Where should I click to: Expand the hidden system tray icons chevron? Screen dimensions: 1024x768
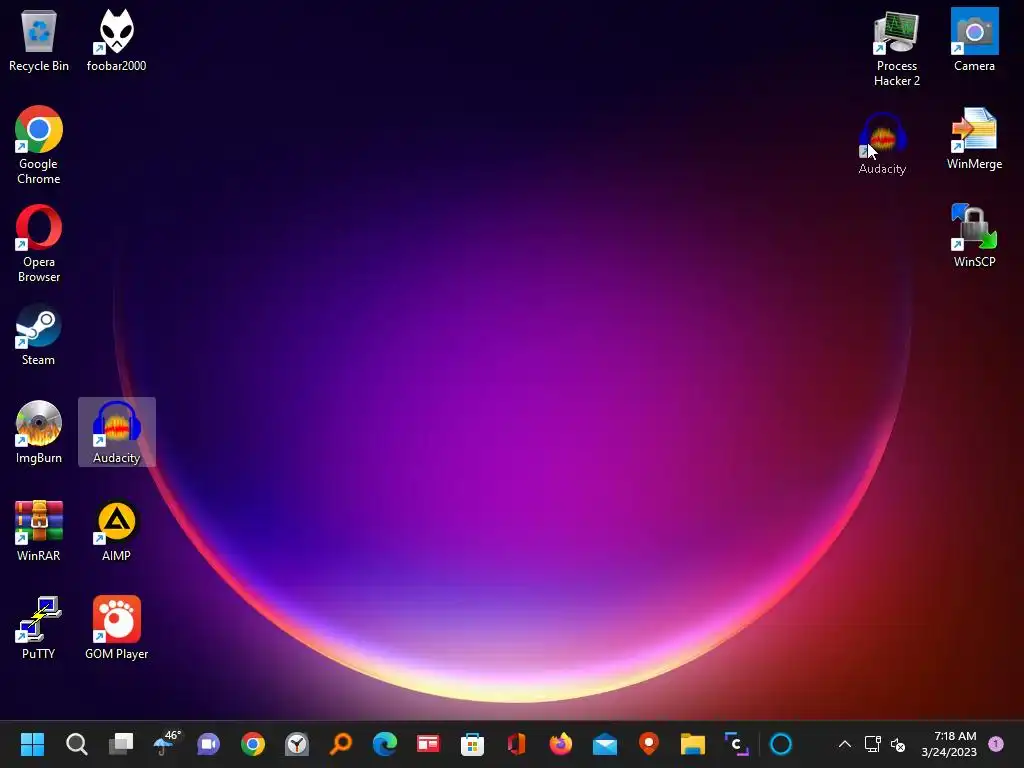844,744
